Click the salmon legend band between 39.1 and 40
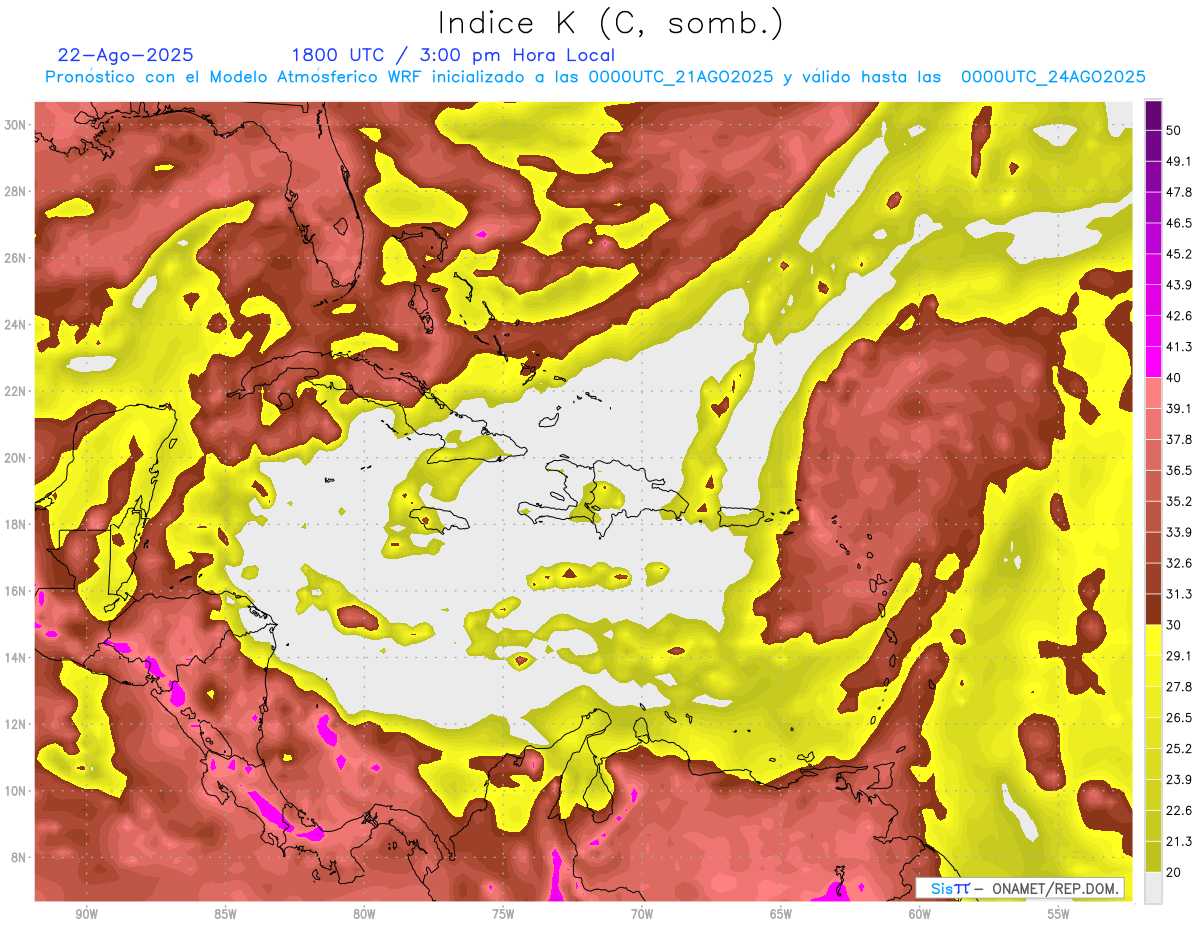Image resolution: width=1200 pixels, height=927 pixels. 1153,393
